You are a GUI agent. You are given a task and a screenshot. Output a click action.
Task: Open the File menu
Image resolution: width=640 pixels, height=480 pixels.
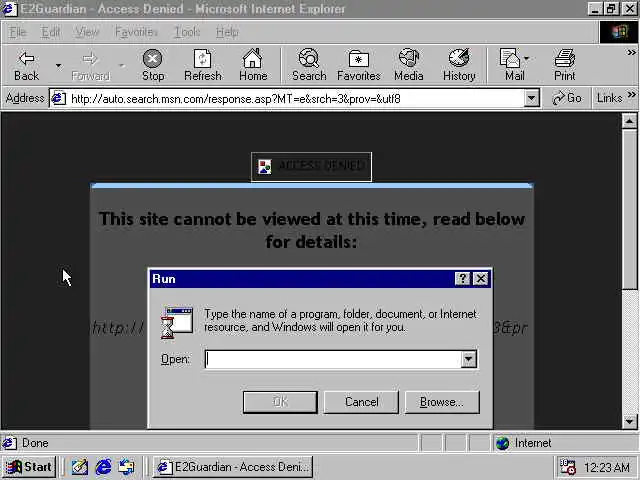(x=18, y=32)
